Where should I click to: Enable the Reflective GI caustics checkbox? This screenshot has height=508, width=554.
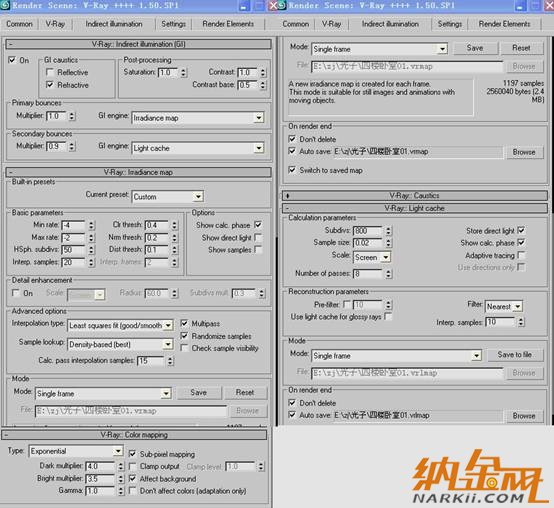click(50, 72)
